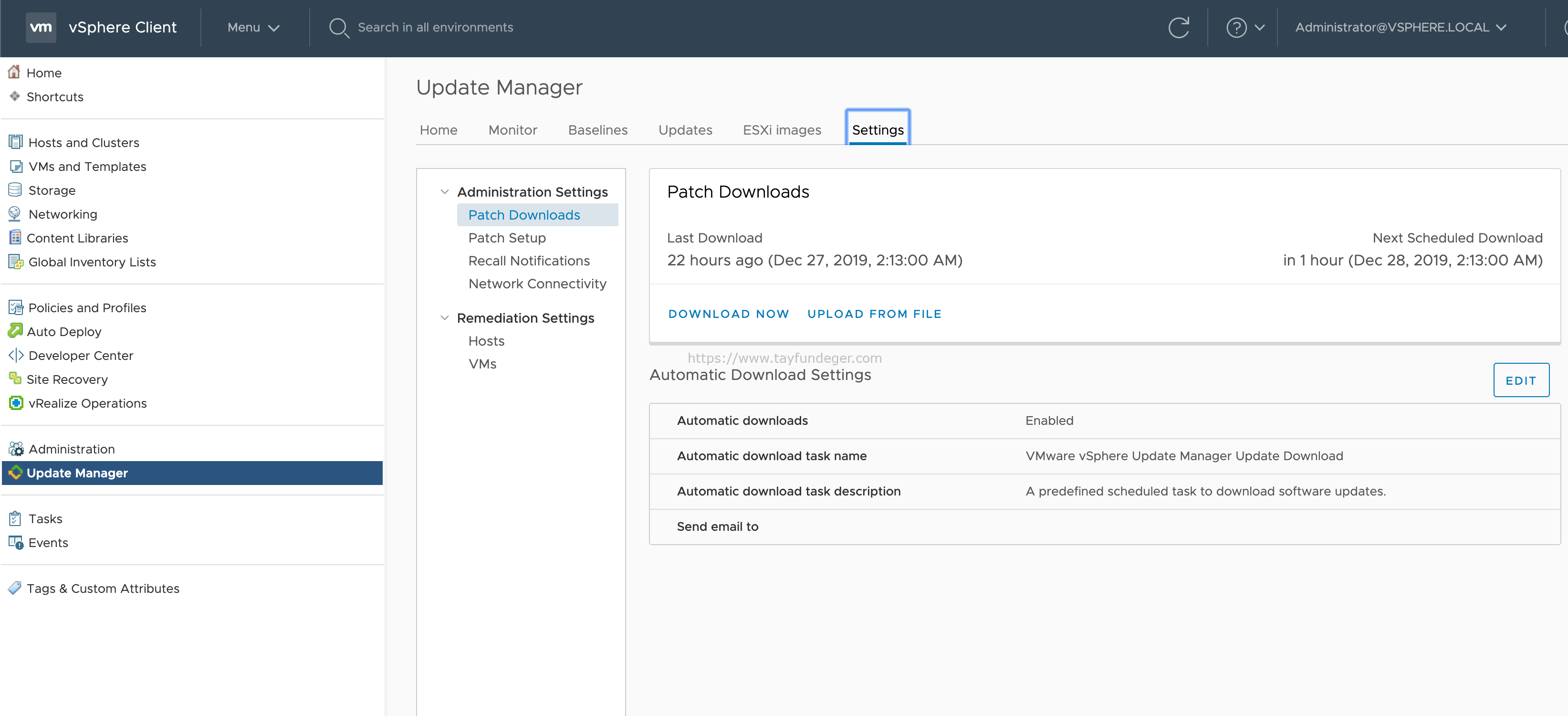The image size is (1568, 716).
Task: Click the Networking globe icon
Action: pos(15,214)
